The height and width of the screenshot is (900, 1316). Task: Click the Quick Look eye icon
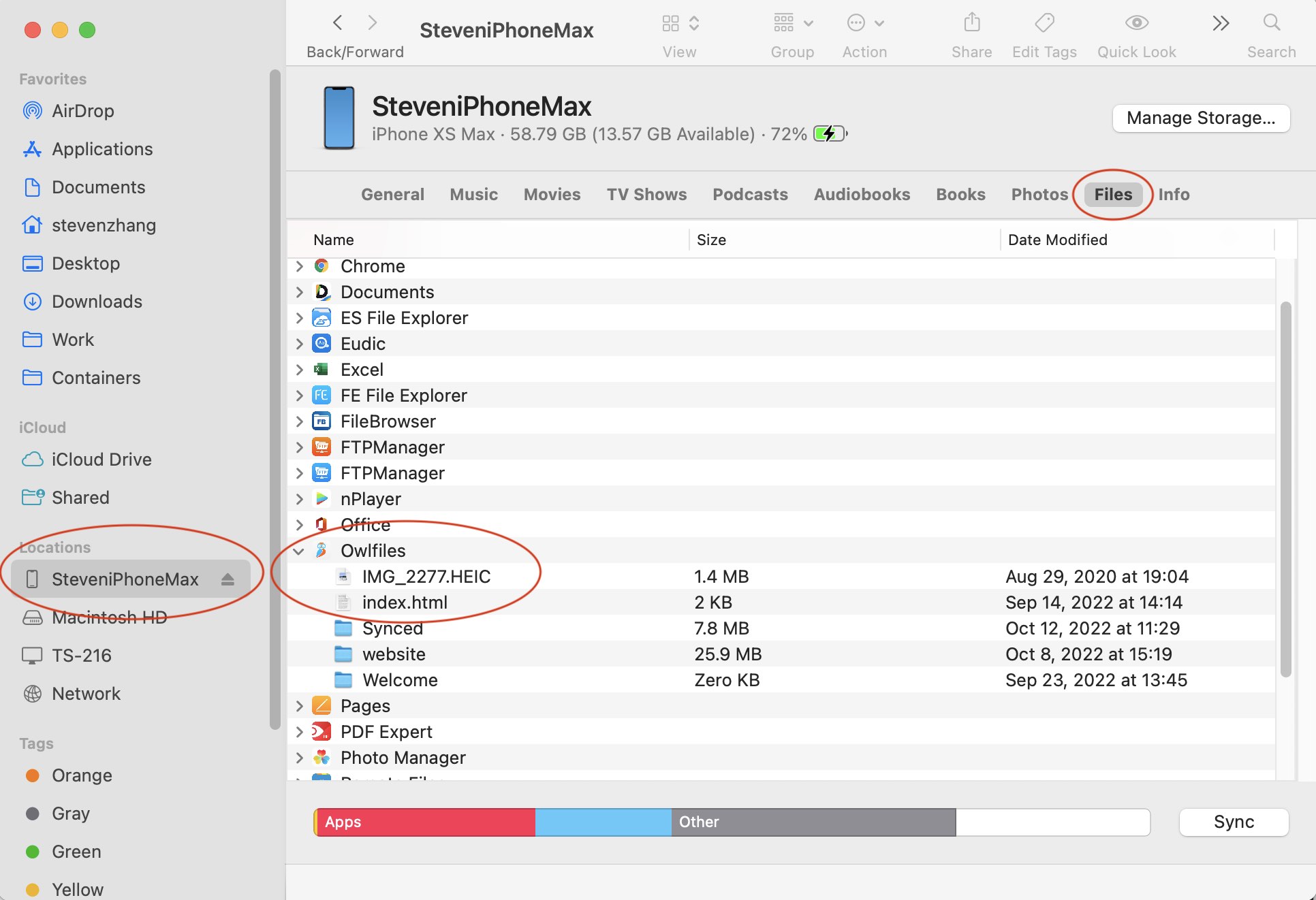1136,23
